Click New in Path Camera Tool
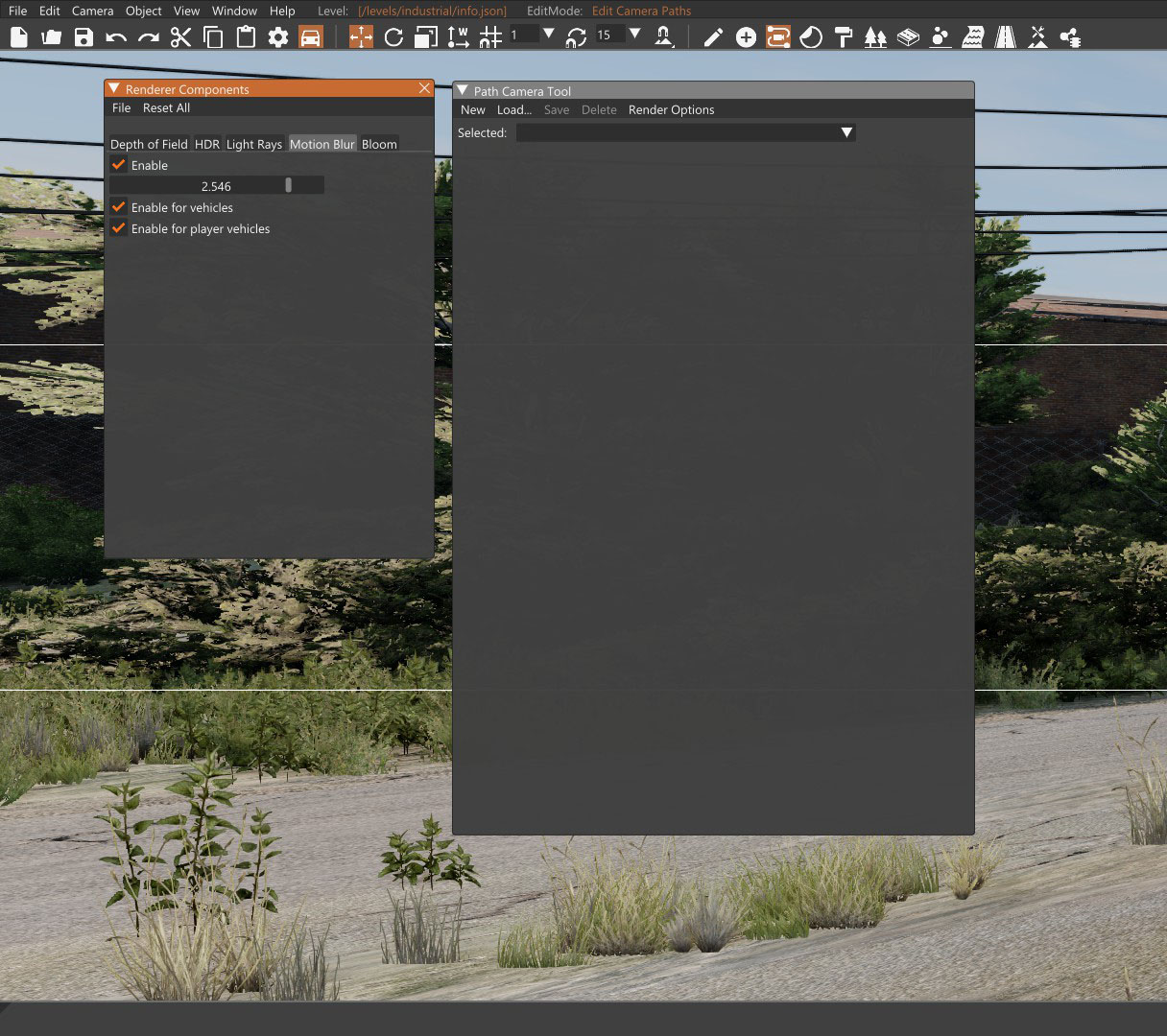 tap(473, 109)
